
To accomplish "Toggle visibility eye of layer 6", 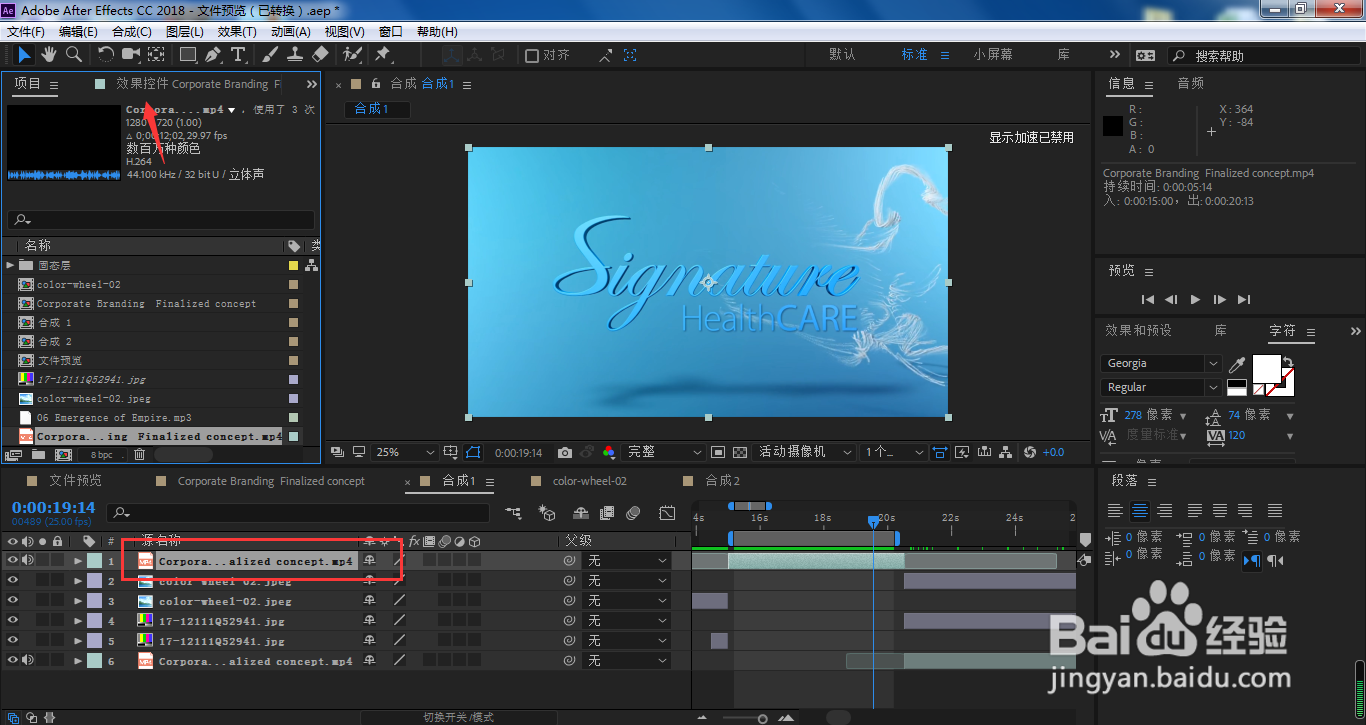I will tap(13, 661).
